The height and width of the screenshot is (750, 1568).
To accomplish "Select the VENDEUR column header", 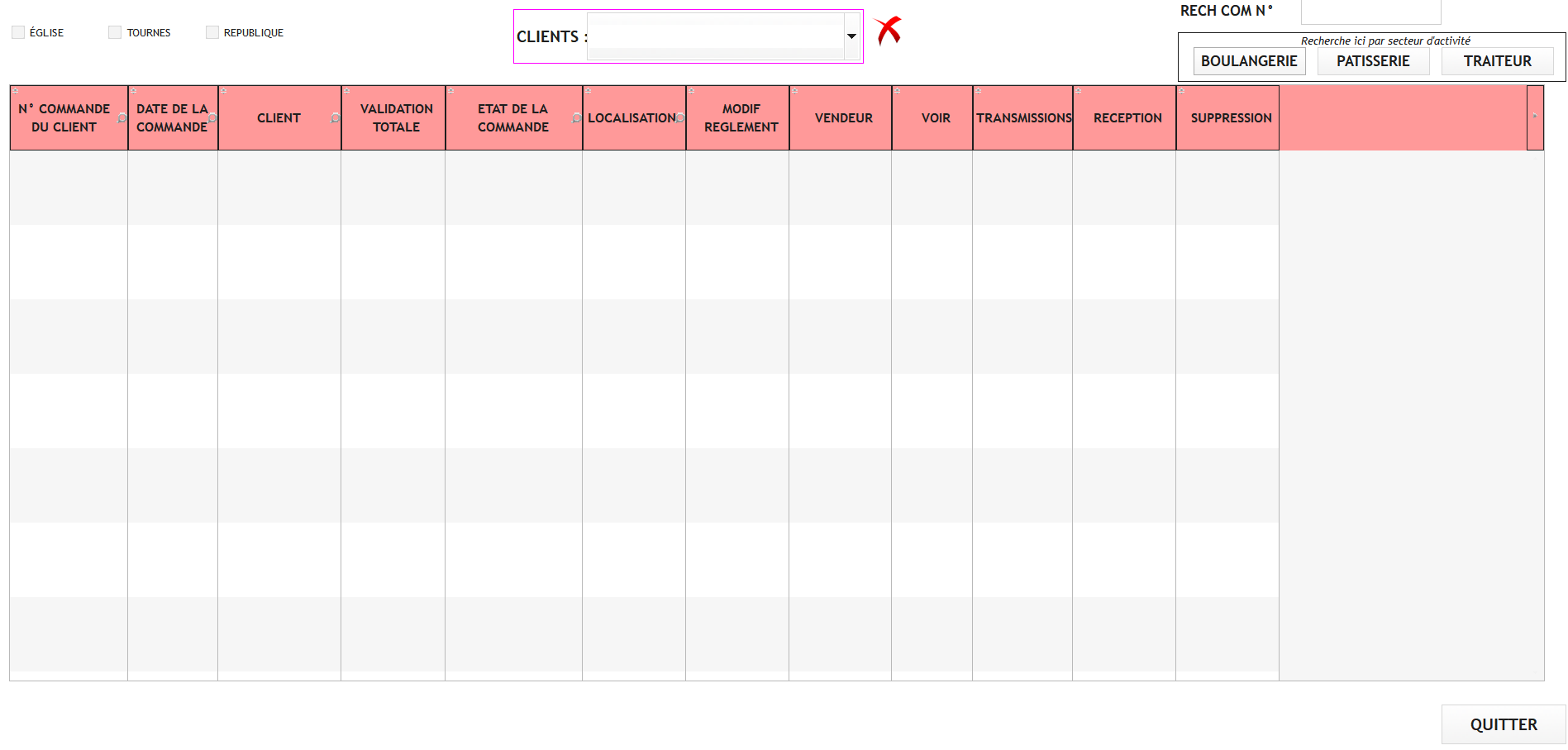I will coord(841,117).
